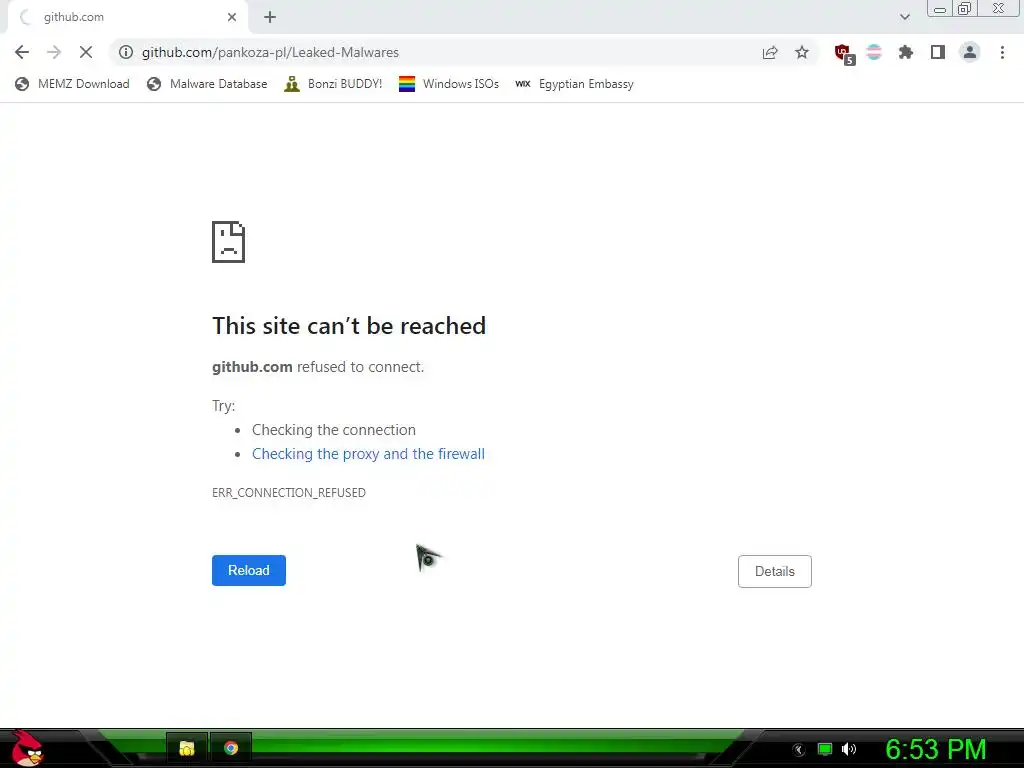Open the Extensions puzzle menu
The width and height of the screenshot is (1024, 768).
(906, 52)
